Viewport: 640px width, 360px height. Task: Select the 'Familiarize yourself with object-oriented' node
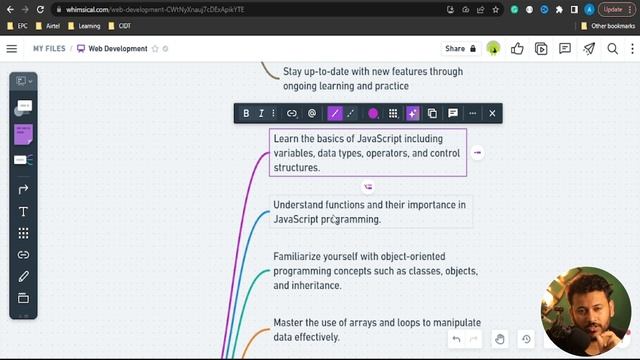[x=375, y=271]
